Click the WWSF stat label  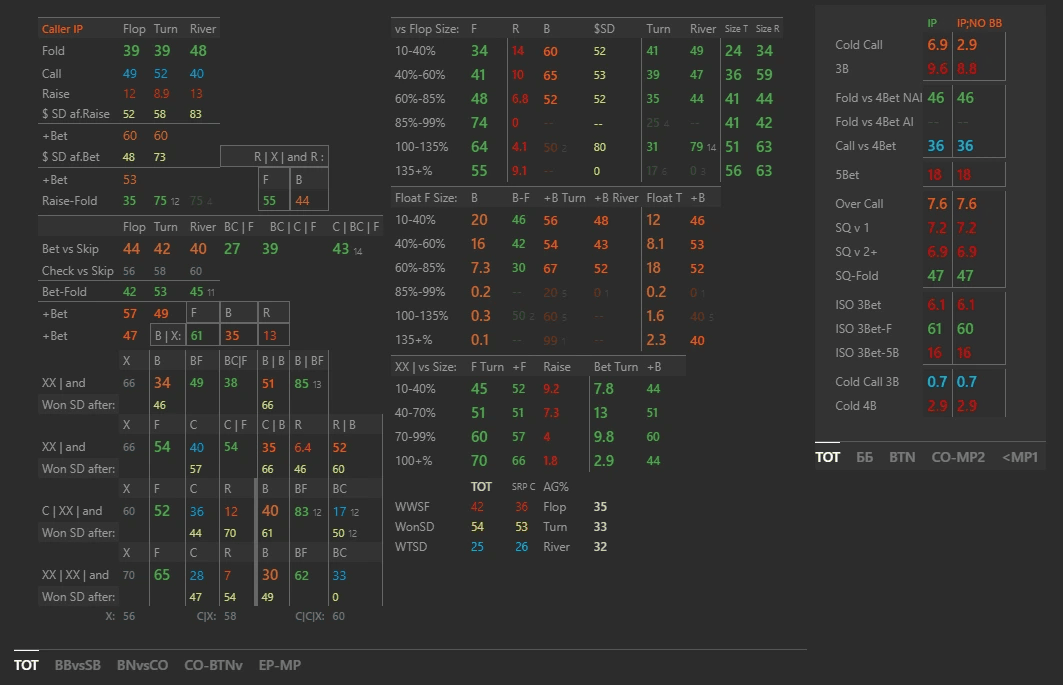tap(412, 507)
